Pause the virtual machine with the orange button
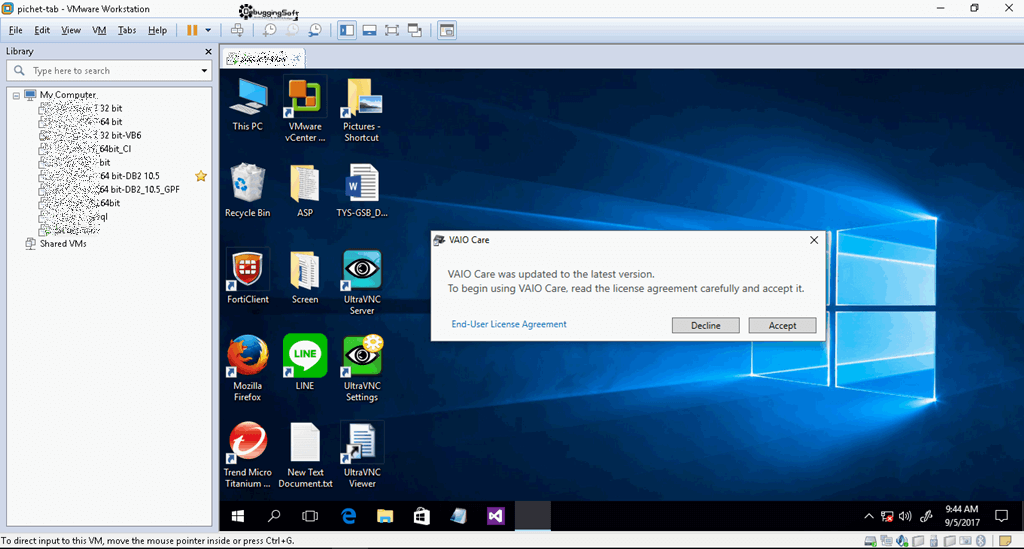Image resolution: width=1024 pixels, height=549 pixels. 192,30
